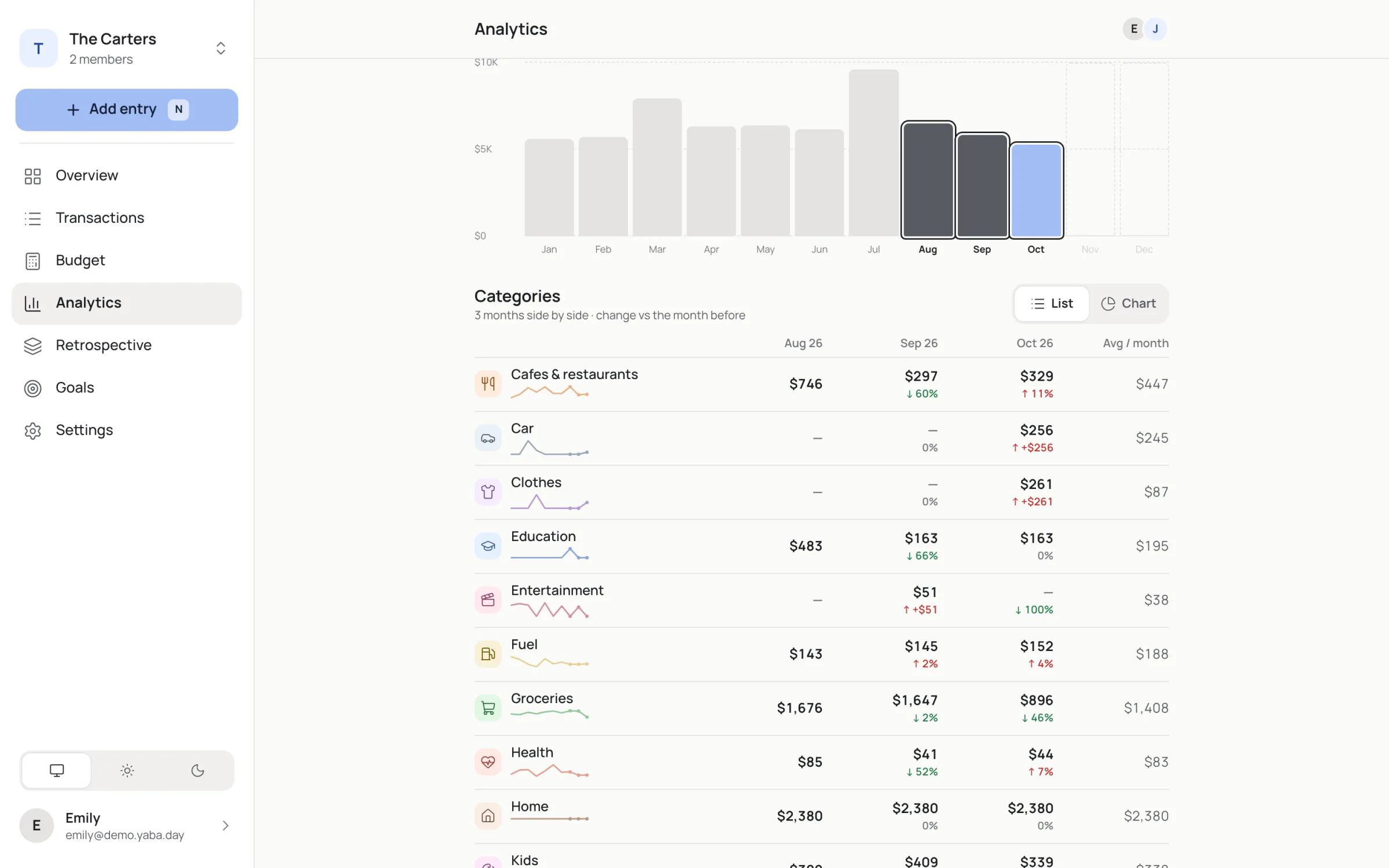Image resolution: width=1389 pixels, height=868 pixels.
Task: Click Clothes Oct value $261
Action: point(1037,484)
